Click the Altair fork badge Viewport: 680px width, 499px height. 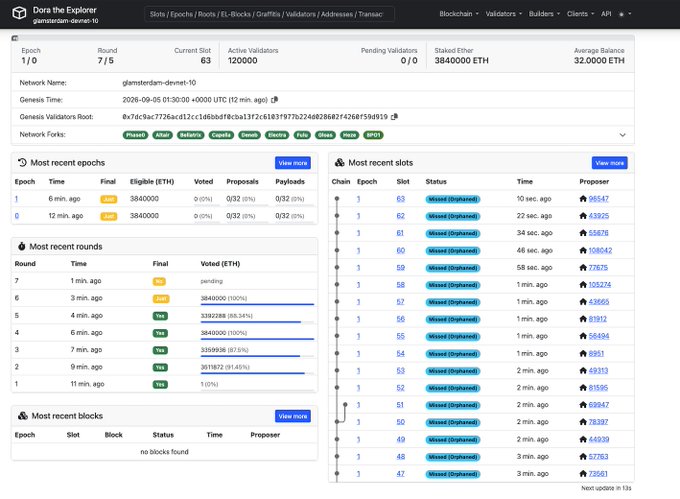163,135
